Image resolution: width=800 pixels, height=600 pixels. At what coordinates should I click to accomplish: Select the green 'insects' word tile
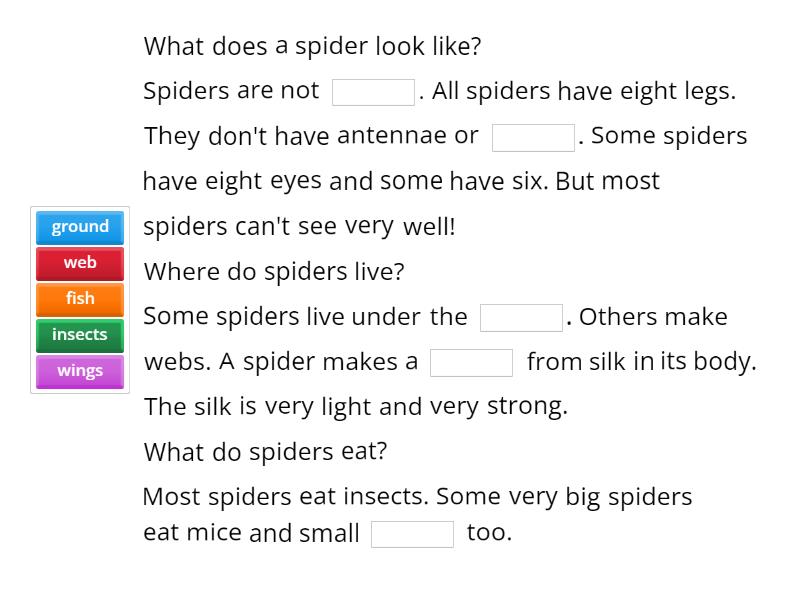[79, 335]
